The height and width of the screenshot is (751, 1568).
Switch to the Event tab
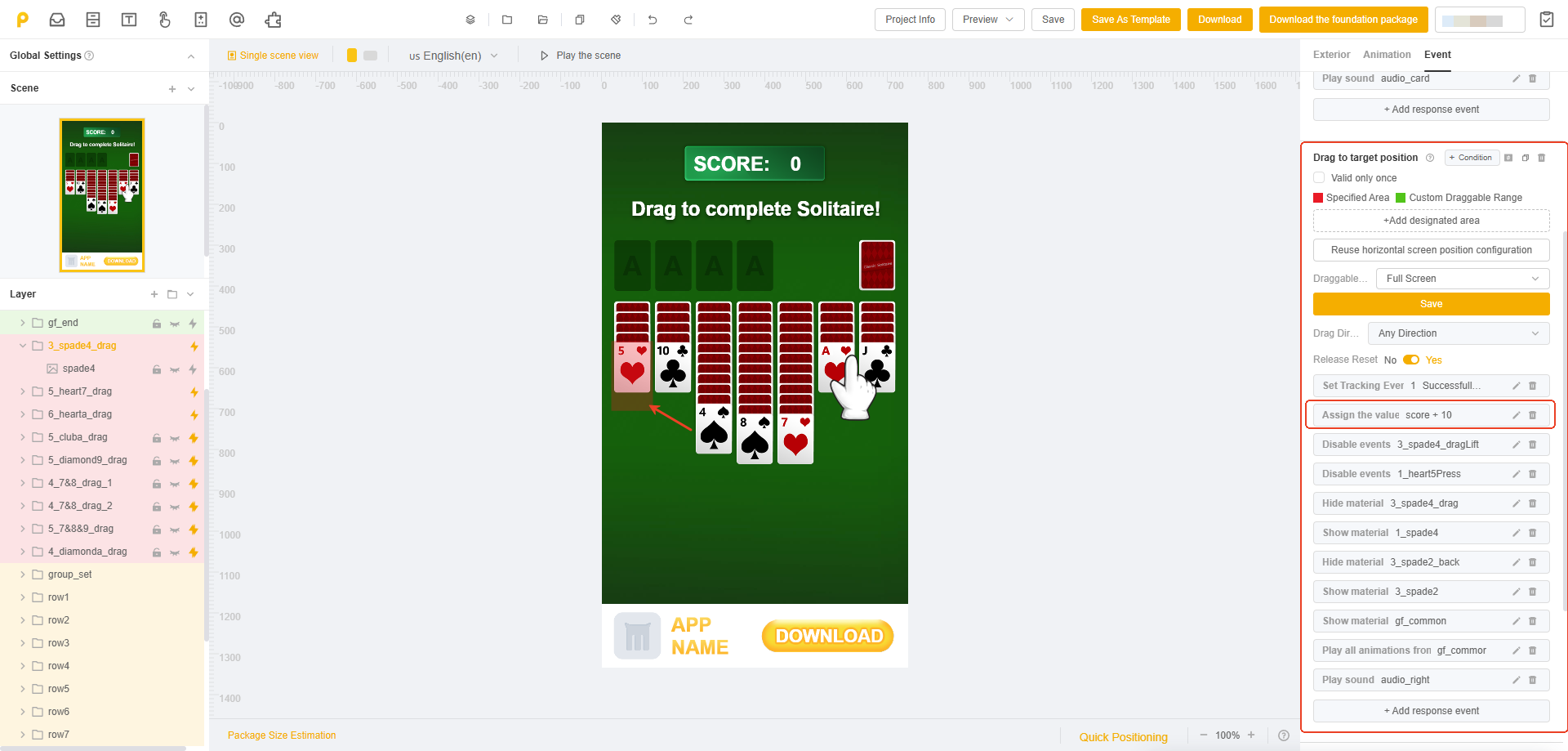pyautogui.click(x=1437, y=55)
